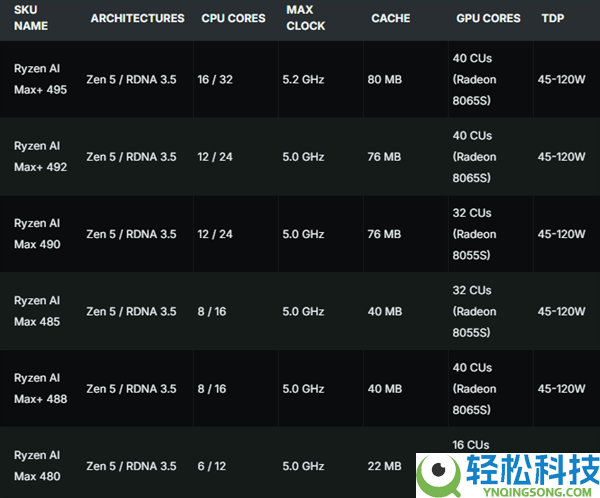This screenshot has width=600, height=498.
Task: Click 45-120W TDP in Max 490 row
Action: click(561, 234)
